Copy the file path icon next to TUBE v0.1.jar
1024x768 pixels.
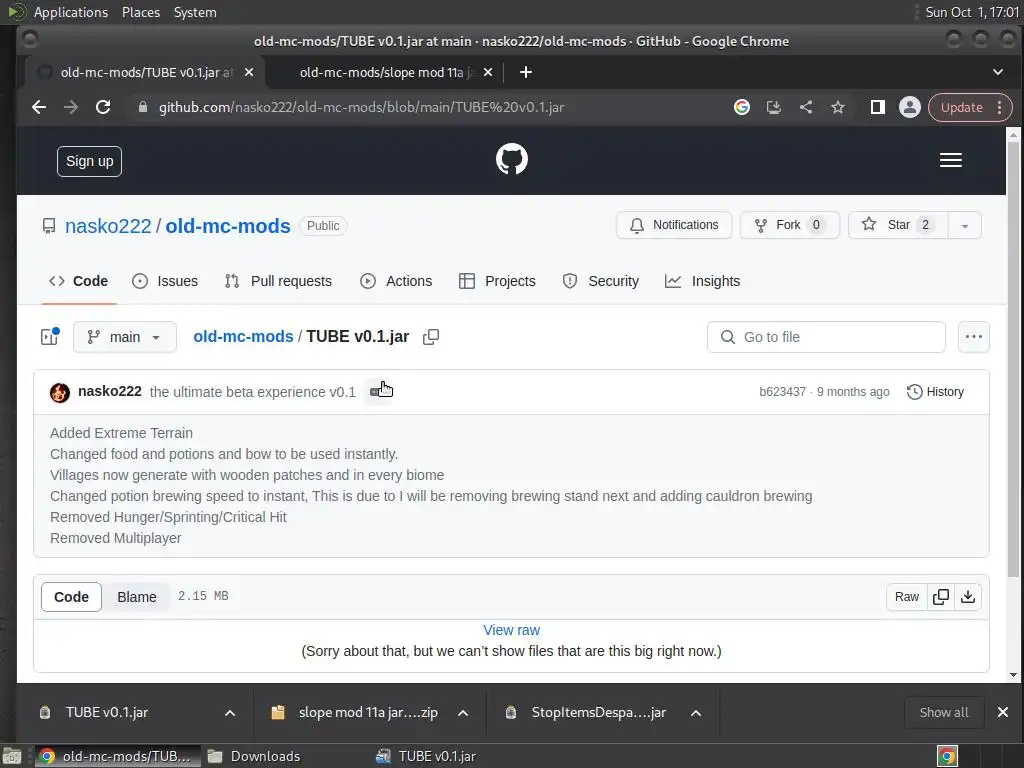431,337
